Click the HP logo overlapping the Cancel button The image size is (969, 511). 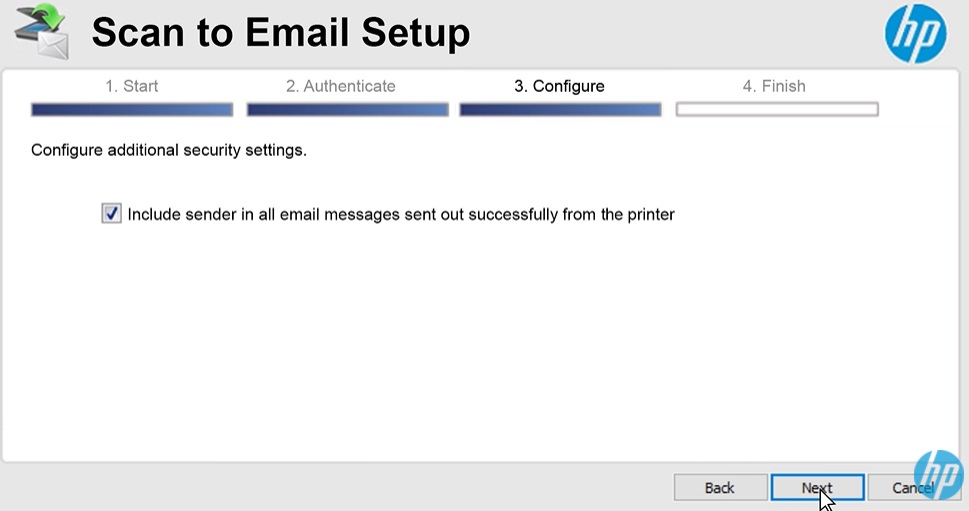[938, 474]
